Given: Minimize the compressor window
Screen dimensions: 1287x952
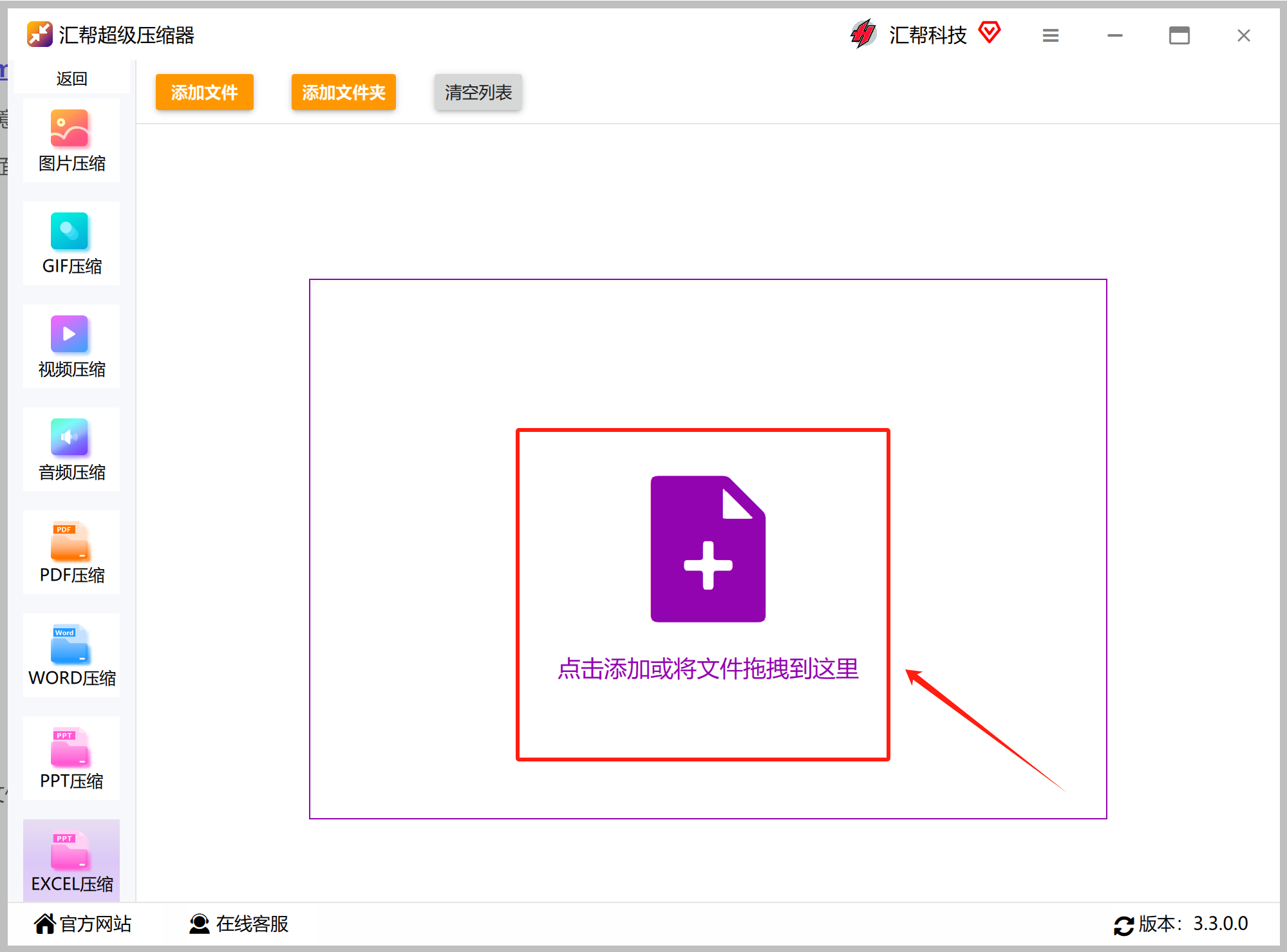Looking at the screenshot, I should 1114,35.
